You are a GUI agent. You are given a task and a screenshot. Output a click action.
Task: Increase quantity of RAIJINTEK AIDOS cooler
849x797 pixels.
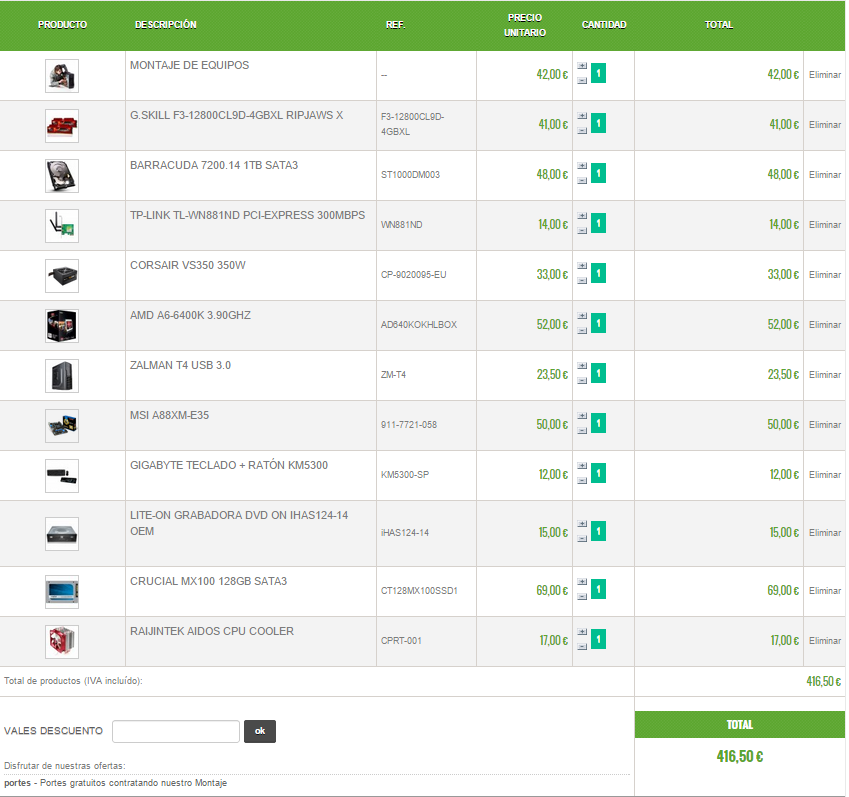582,632
